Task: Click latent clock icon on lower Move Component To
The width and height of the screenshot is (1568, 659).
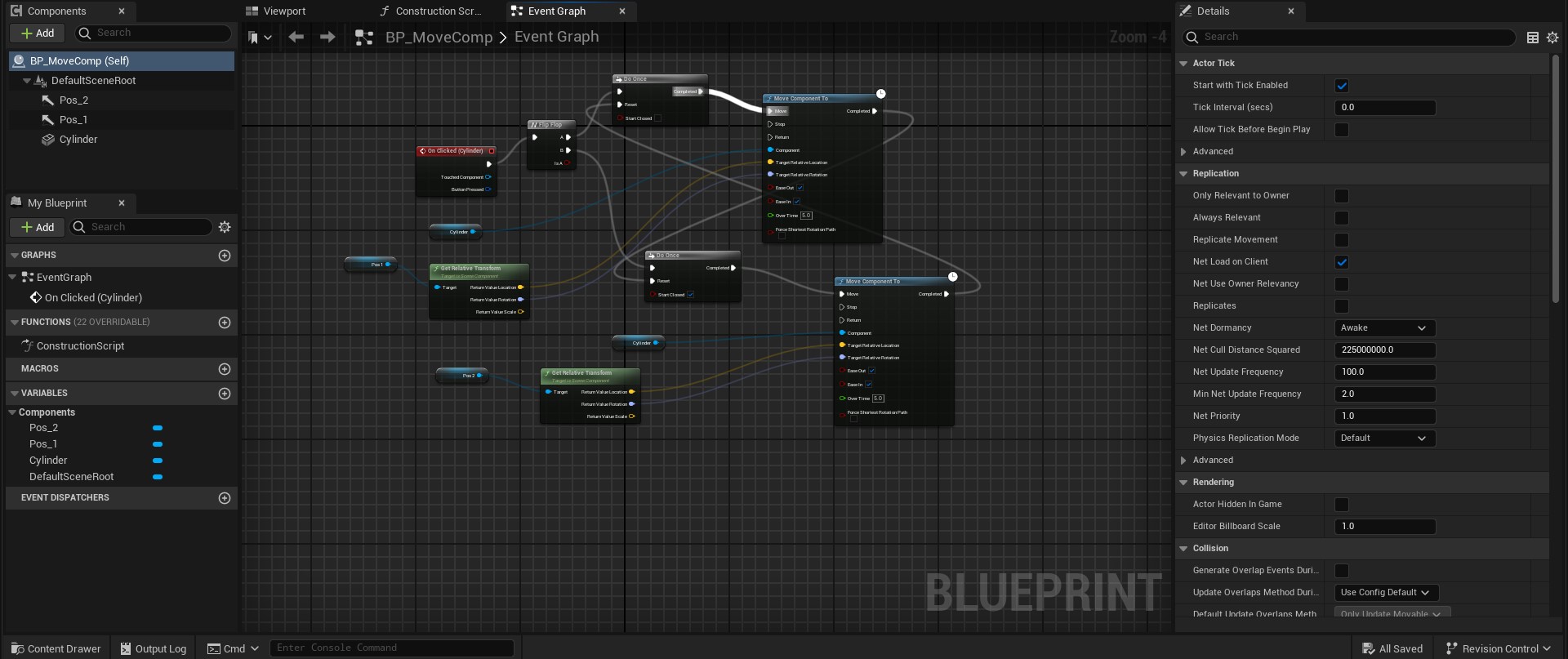Action: [x=952, y=277]
